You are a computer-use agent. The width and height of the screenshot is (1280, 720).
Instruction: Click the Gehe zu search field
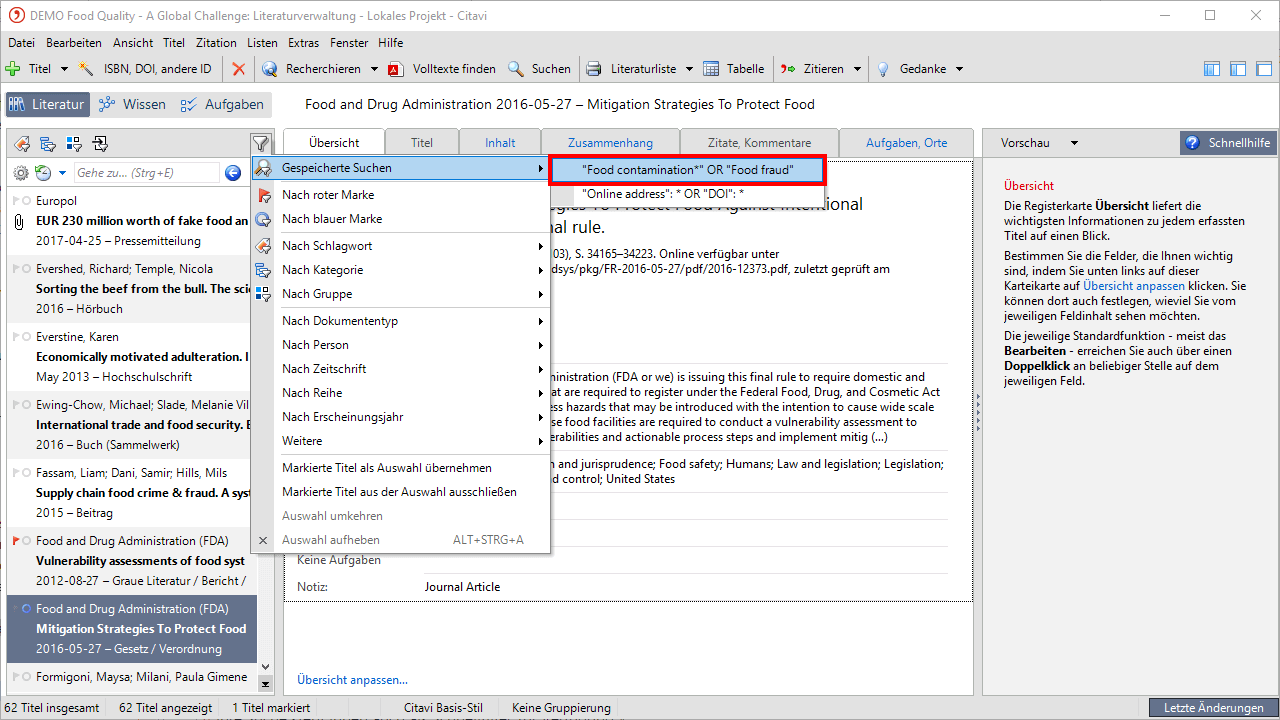click(145, 173)
